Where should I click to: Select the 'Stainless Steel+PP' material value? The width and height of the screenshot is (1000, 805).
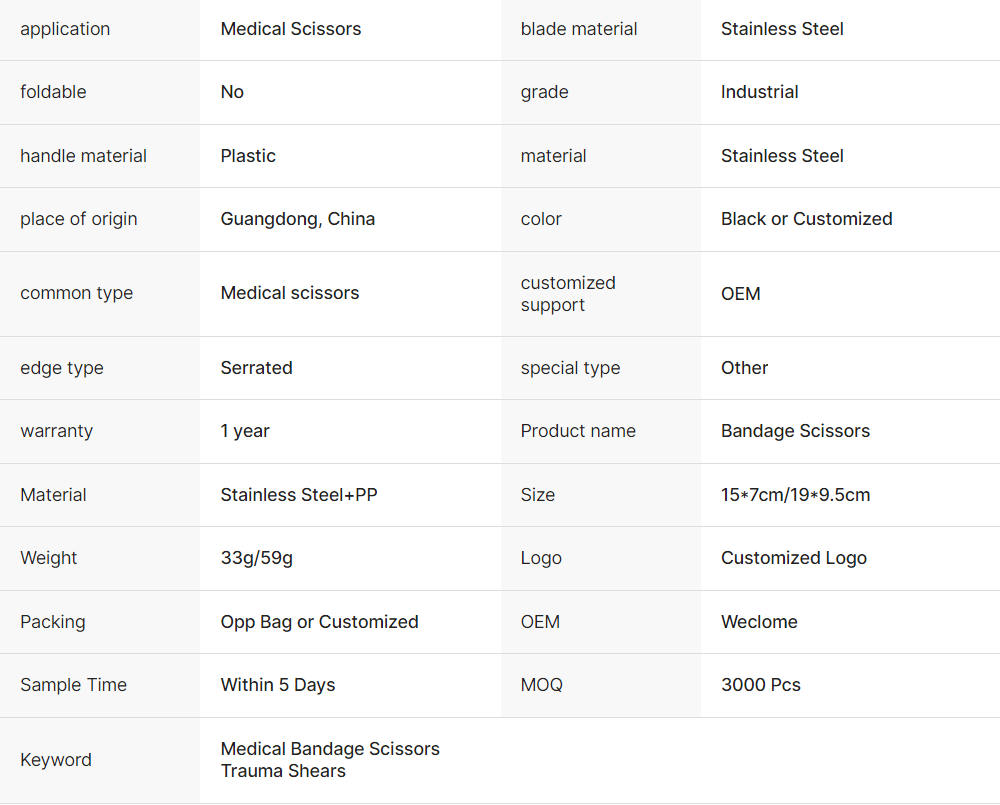[x=299, y=495]
